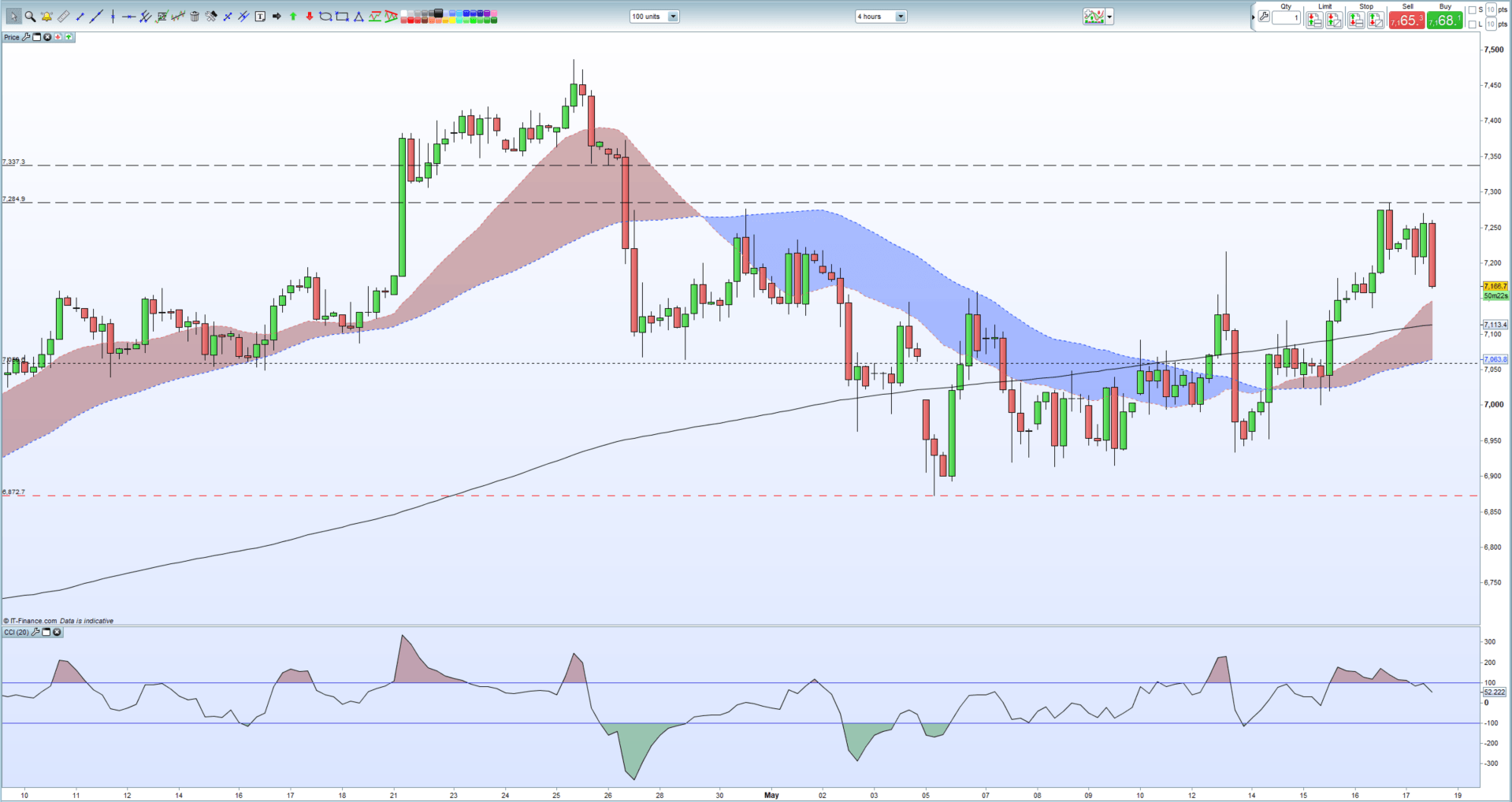Select the ruler measurement tool
1512x802 pixels.
click(x=63, y=17)
